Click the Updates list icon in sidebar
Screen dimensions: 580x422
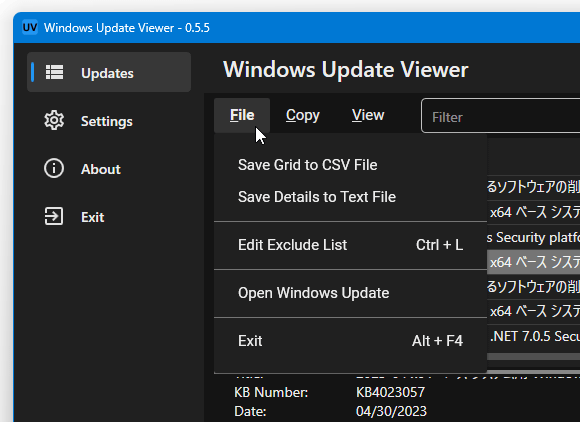54,72
